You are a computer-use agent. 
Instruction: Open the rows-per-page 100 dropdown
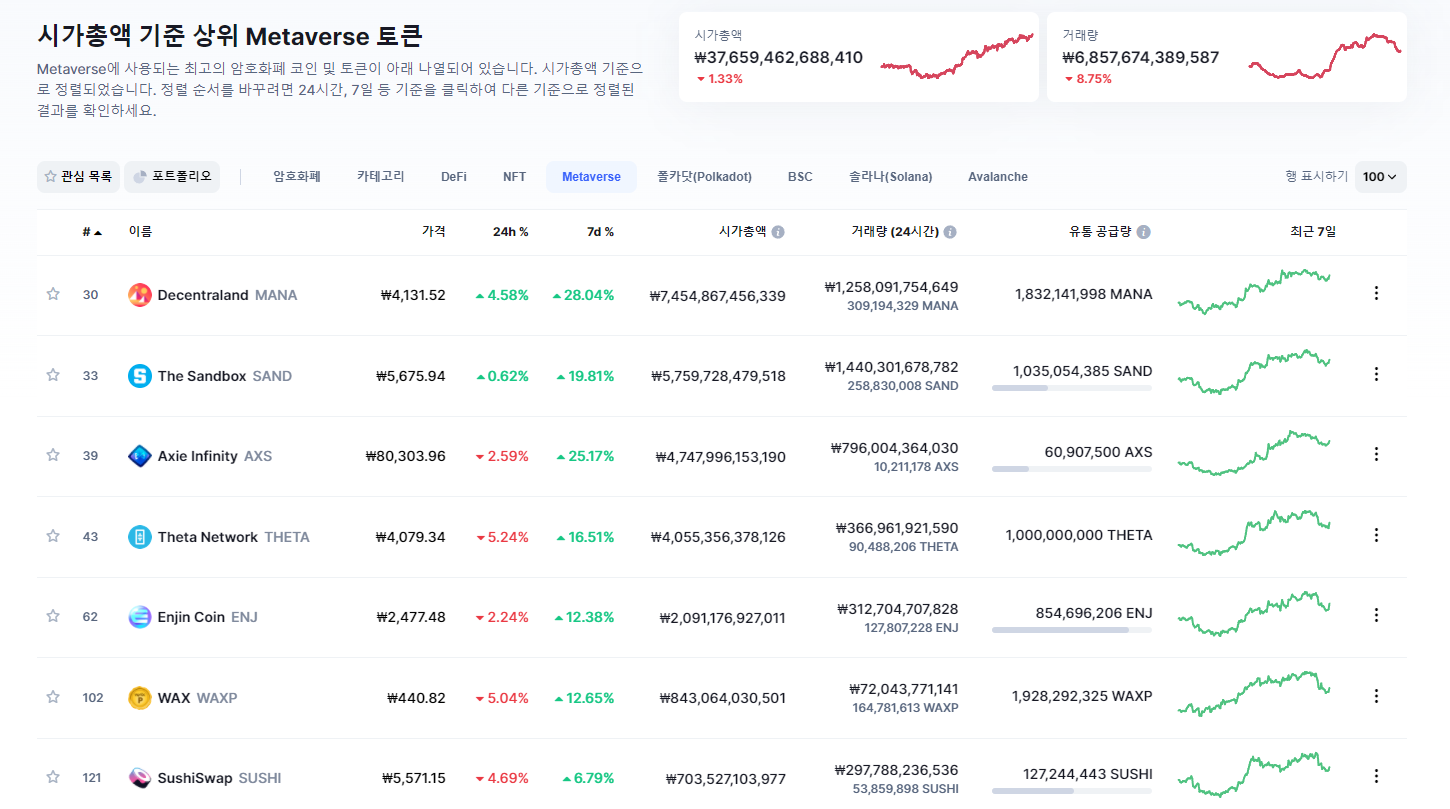(1381, 177)
